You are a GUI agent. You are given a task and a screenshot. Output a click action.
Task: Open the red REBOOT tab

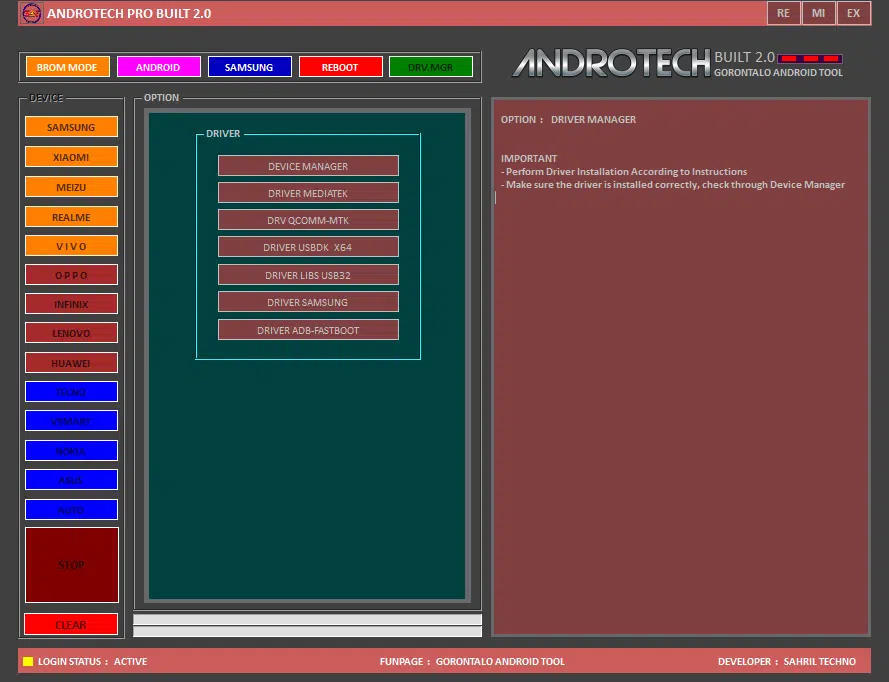(340, 67)
